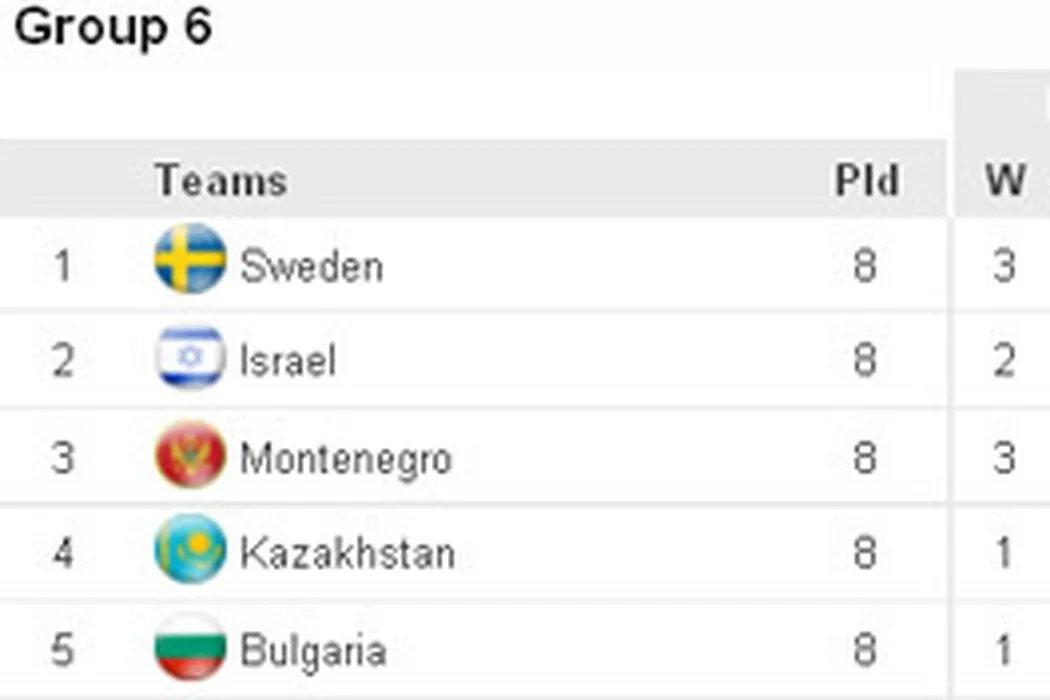
Task: Sort table by Teams column header
Action: pyautogui.click(x=221, y=181)
